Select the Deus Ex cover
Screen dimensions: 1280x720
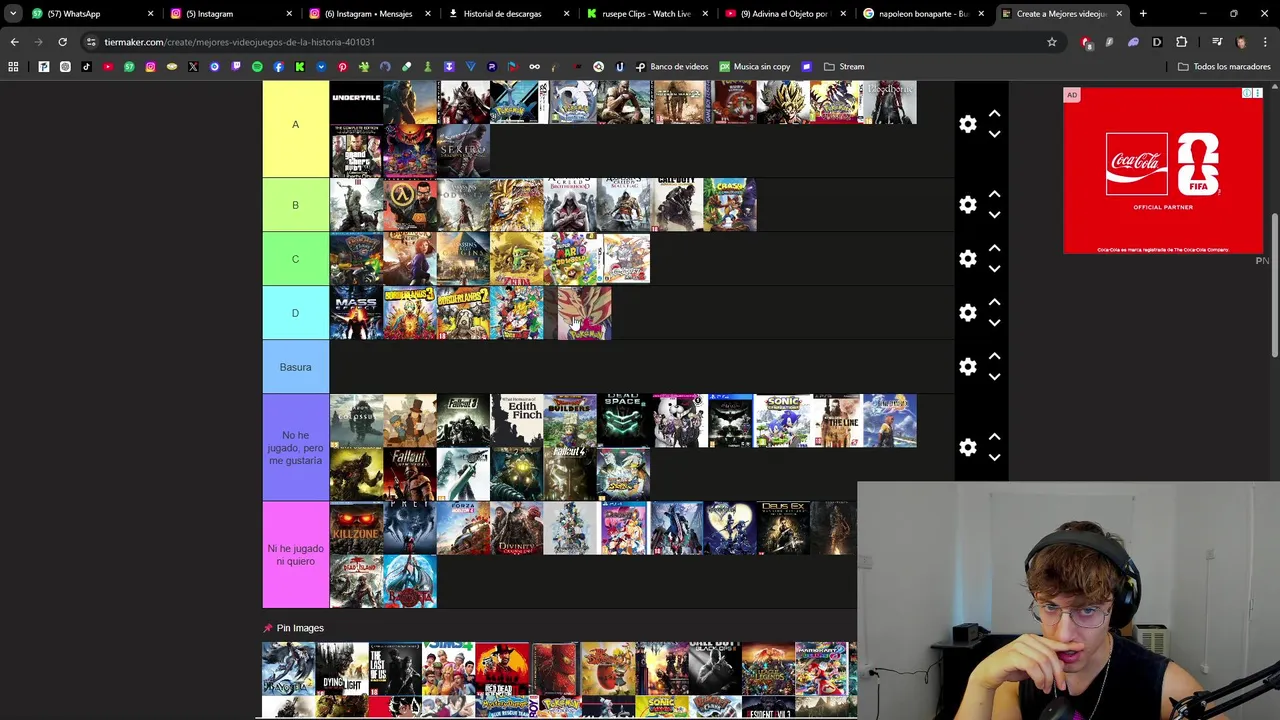point(783,528)
